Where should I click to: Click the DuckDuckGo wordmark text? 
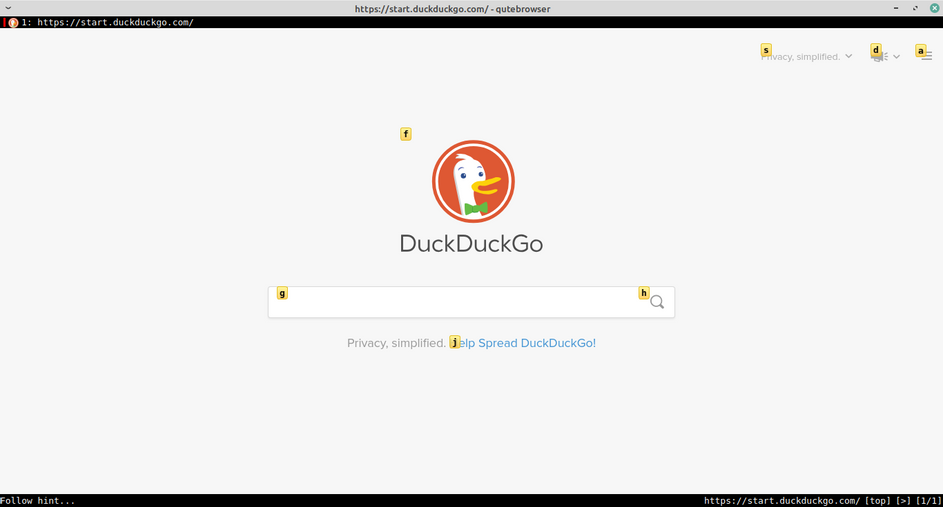click(472, 244)
